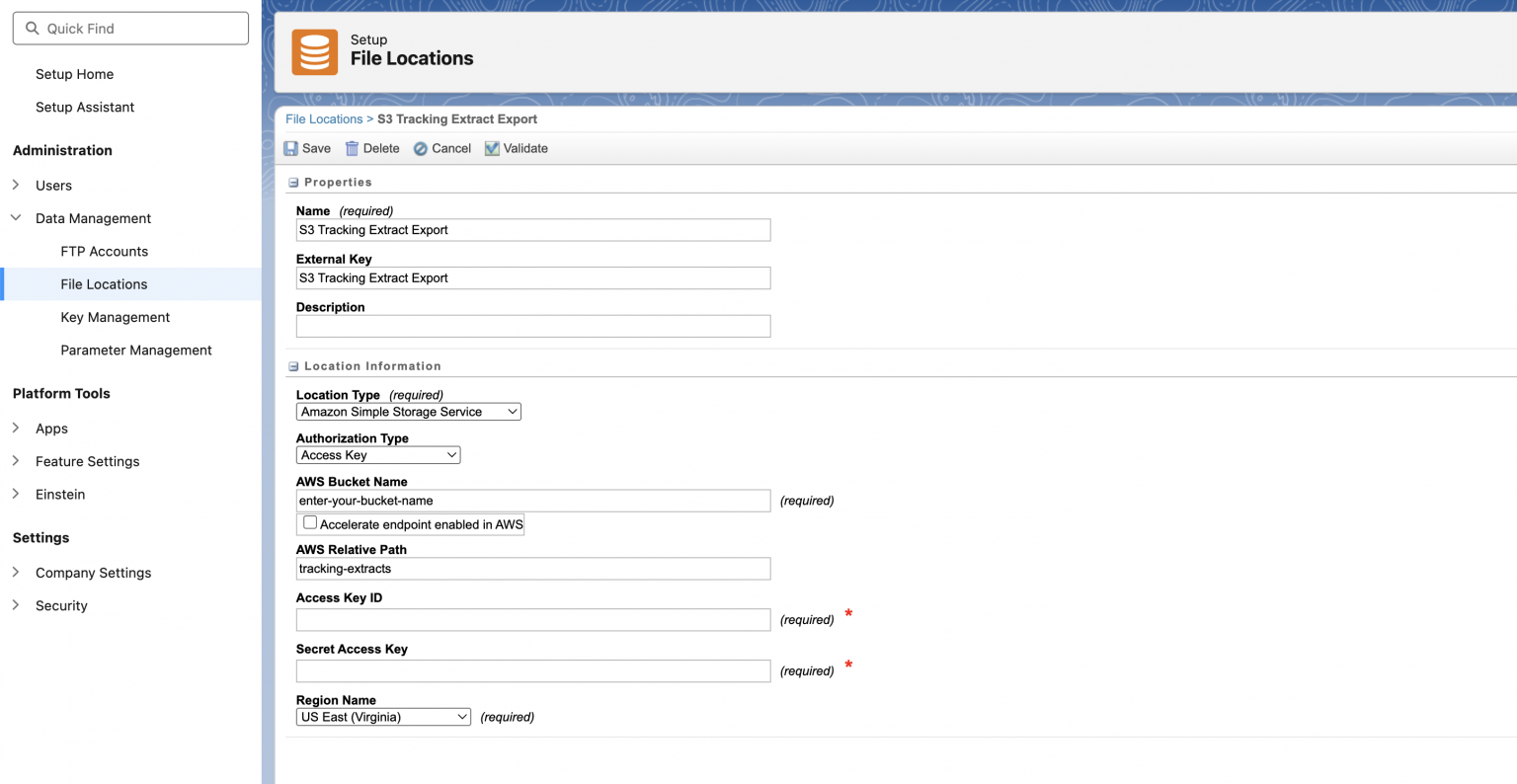Screen dimensions: 1517x784
Task: Select Parameter Management in sidebar
Action: point(136,350)
